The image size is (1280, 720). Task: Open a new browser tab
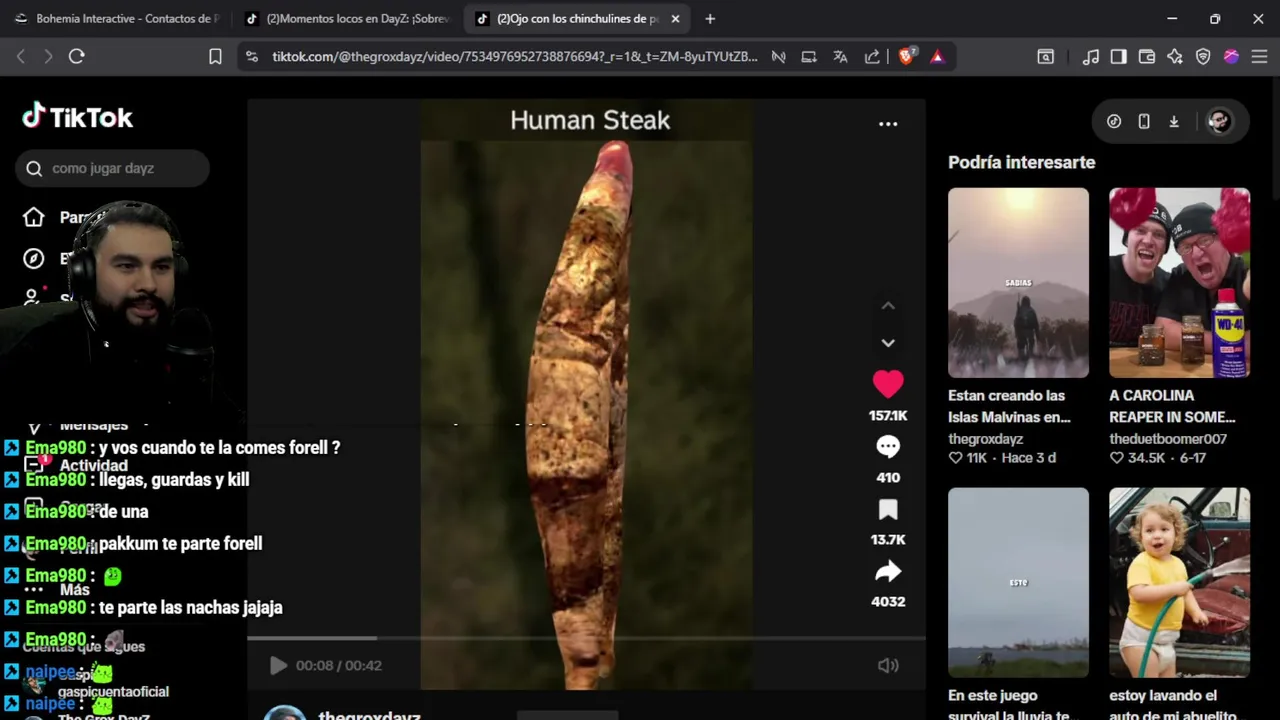coord(710,19)
